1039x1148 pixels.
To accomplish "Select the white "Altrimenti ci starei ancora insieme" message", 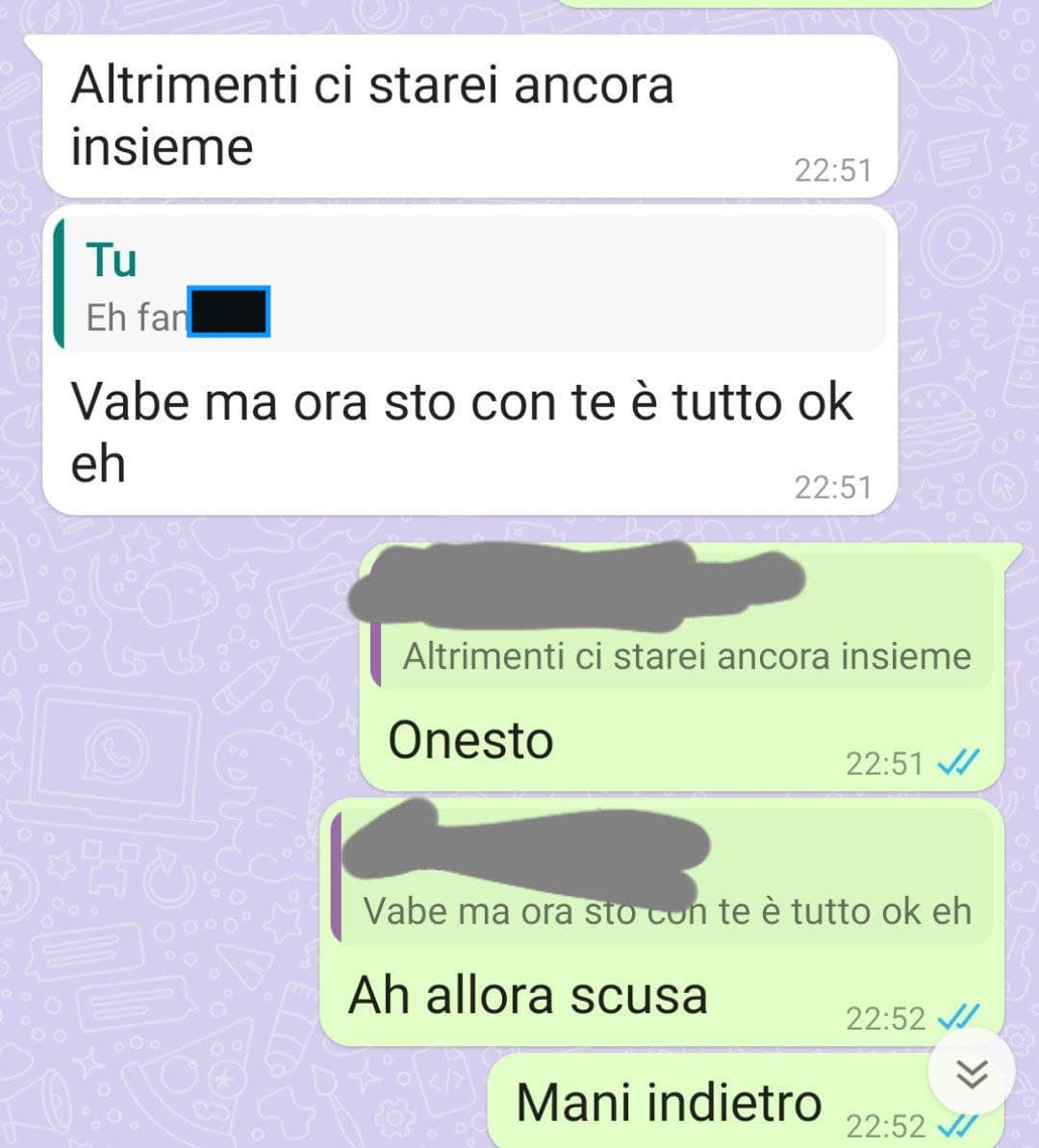I will [470, 115].
